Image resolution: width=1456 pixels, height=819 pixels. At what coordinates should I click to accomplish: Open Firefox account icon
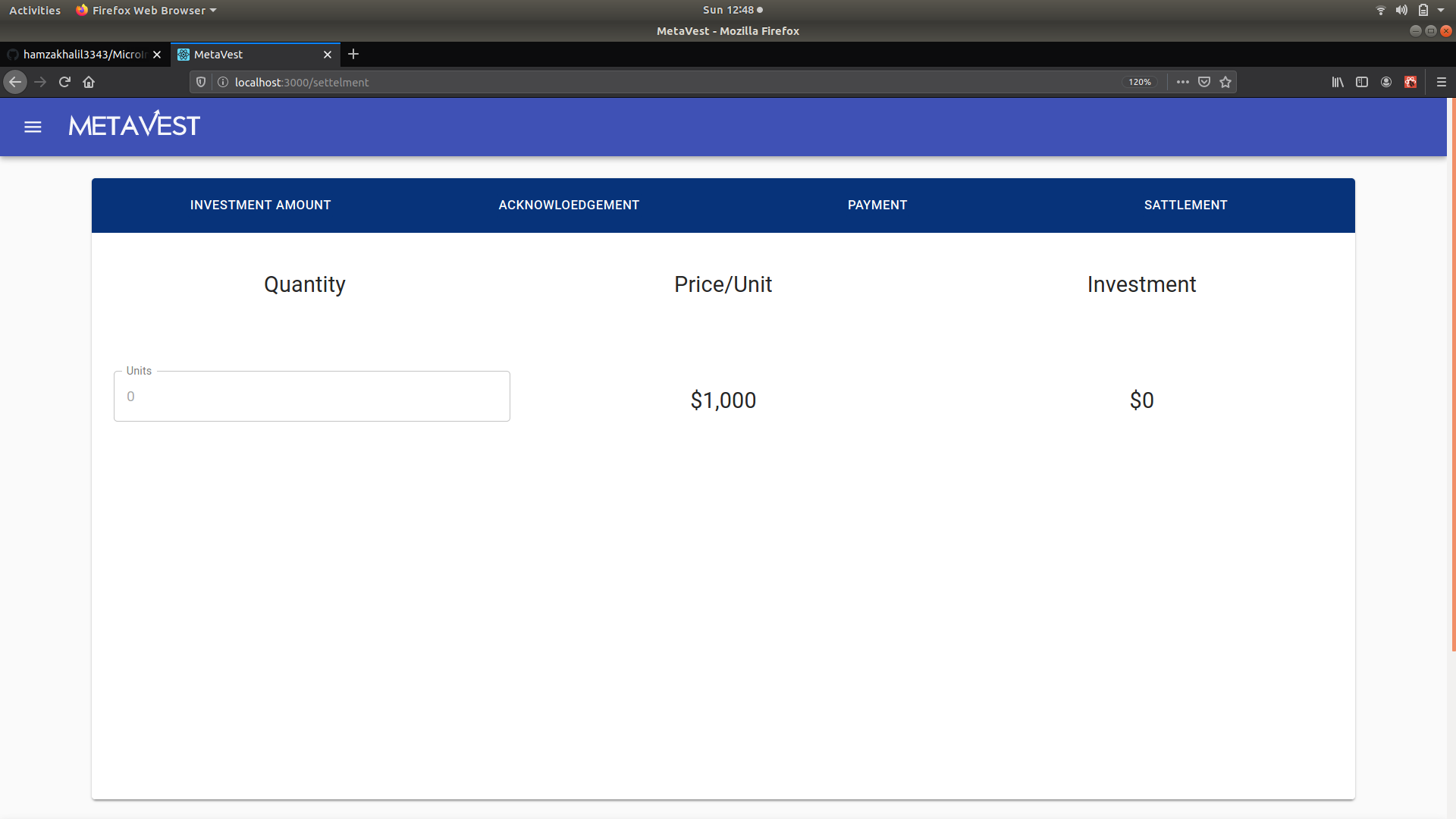click(x=1386, y=82)
